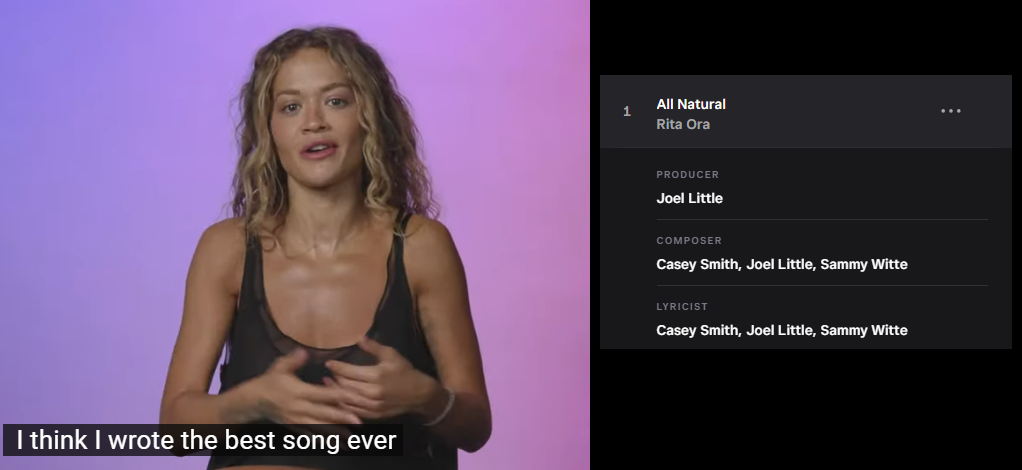
Task: Select track number 1
Action: (627, 111)
